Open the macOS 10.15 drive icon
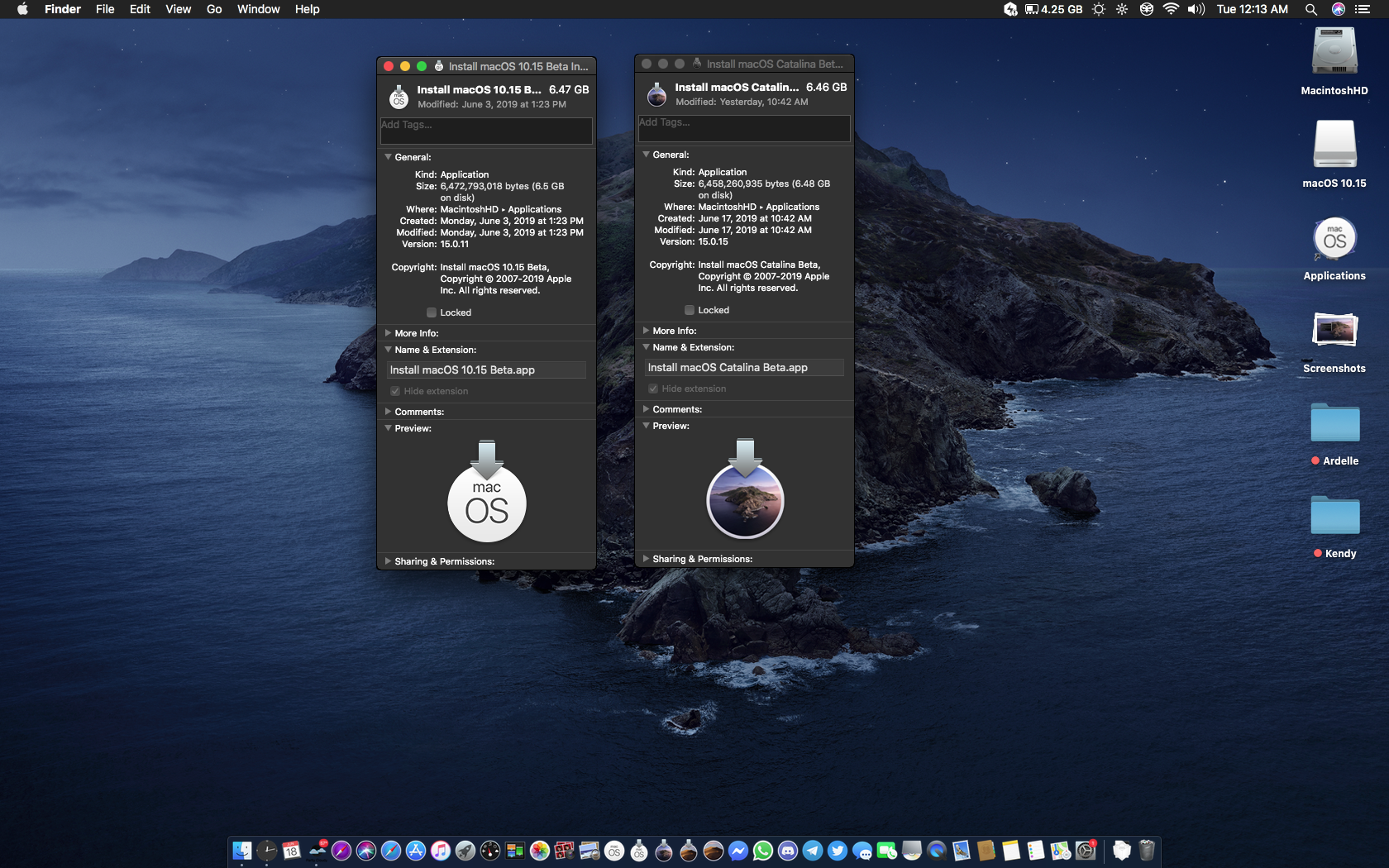 click(1334, 145)
